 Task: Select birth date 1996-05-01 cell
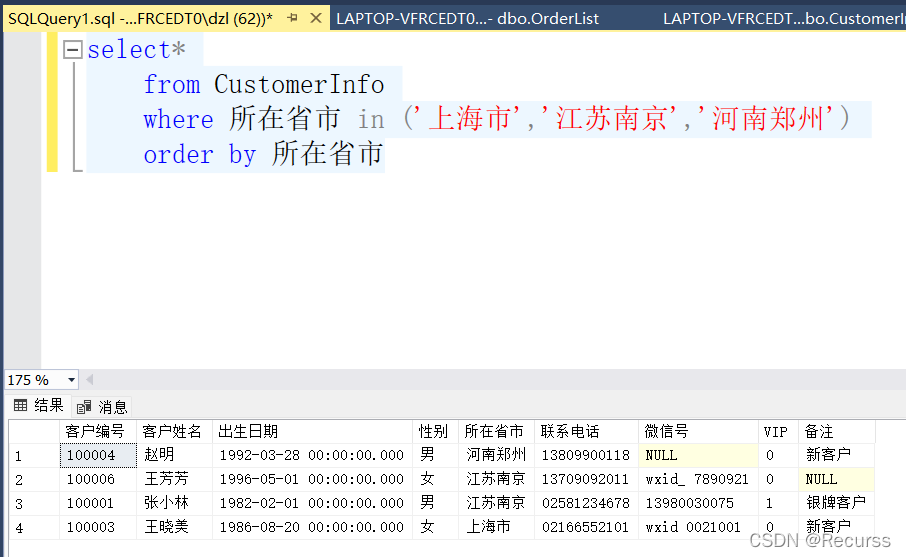click(x=313, y=479)
